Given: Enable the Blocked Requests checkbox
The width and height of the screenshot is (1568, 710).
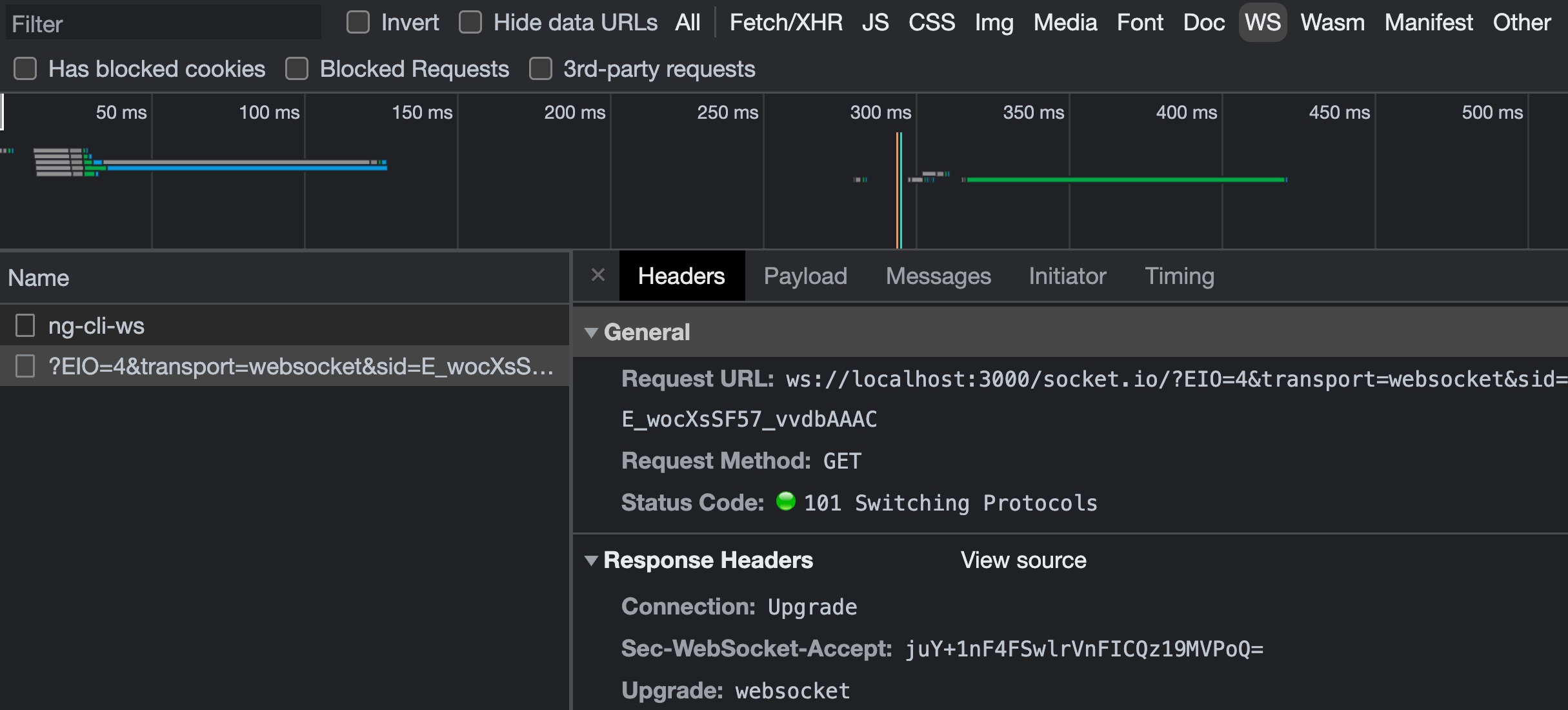Looking at the screenshot, I should coord(297,68).
